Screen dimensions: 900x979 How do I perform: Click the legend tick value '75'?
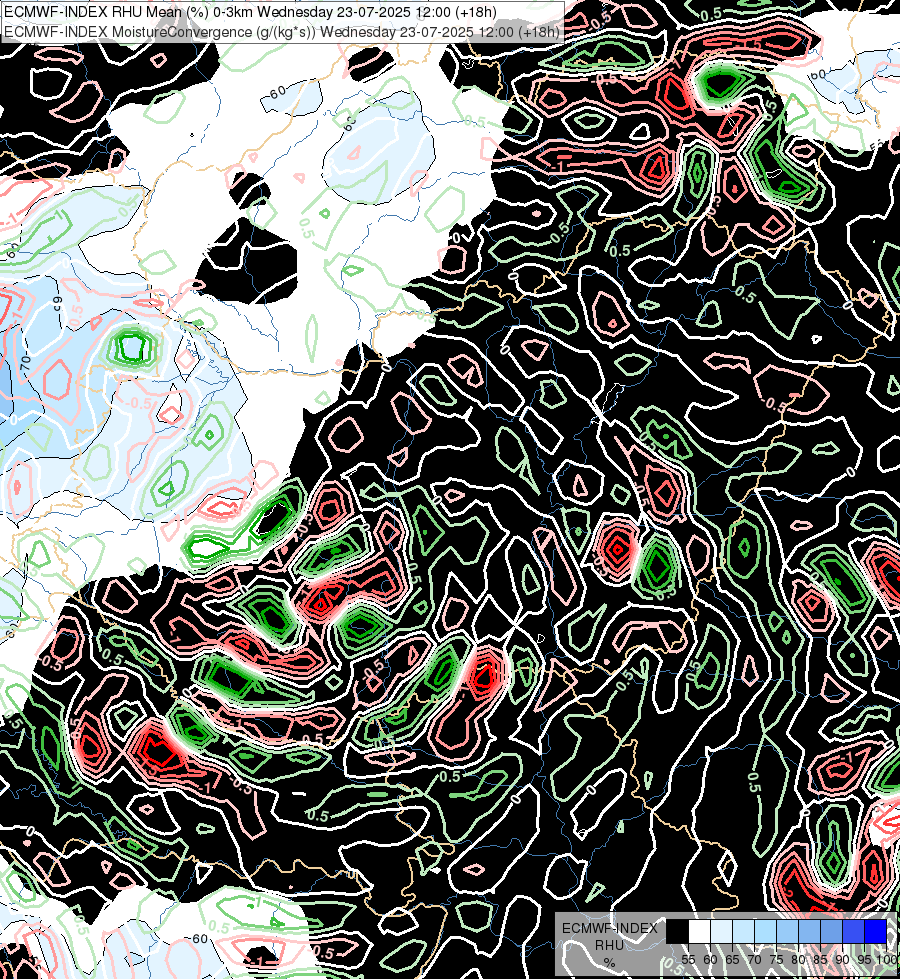pos(776,960)
